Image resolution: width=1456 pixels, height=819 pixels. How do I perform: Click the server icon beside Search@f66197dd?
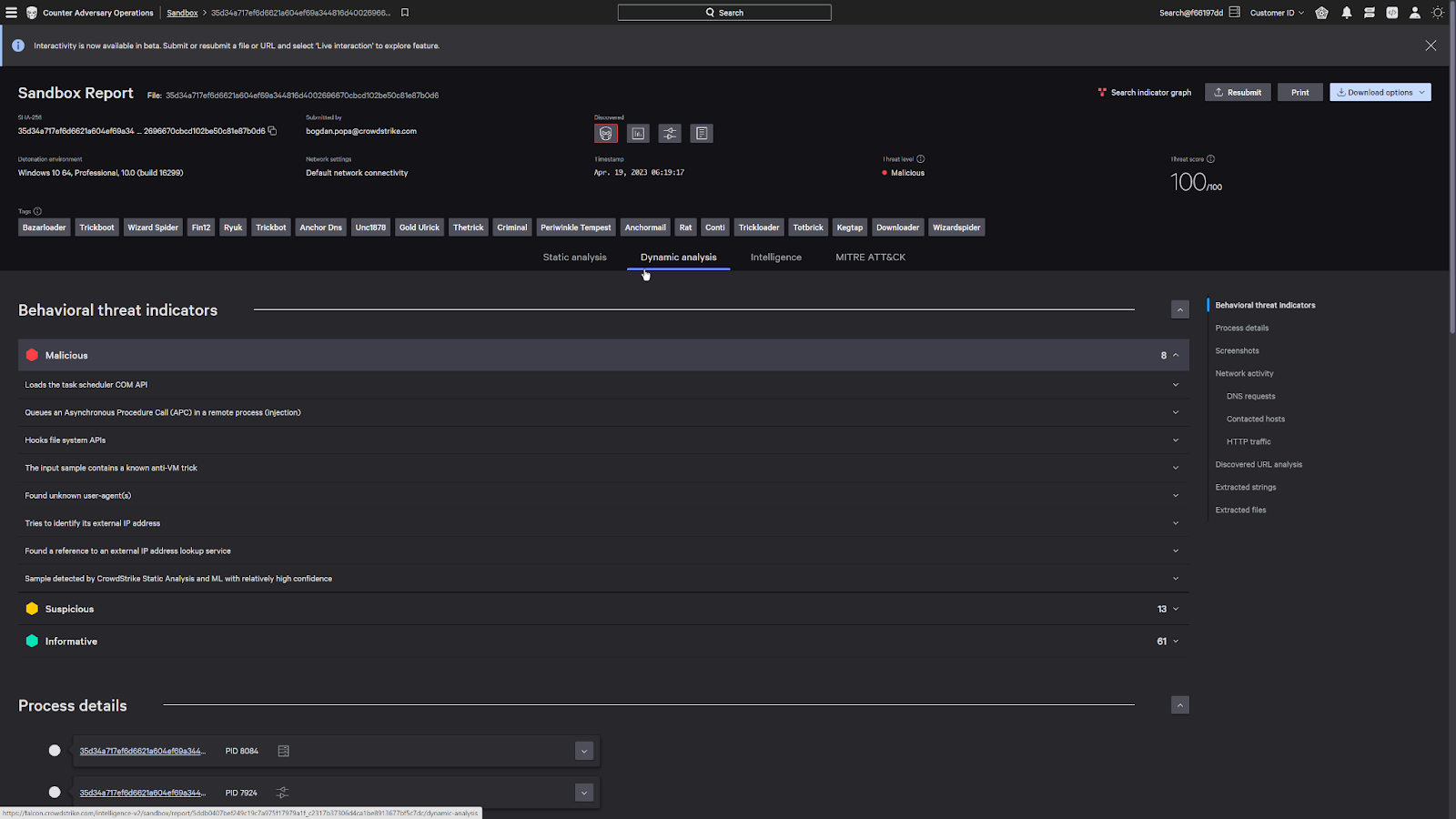(x=1234, y=13)
